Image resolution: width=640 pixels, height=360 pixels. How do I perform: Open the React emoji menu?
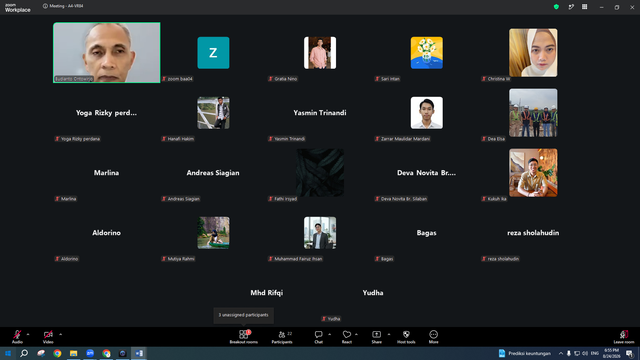(347, 337)
